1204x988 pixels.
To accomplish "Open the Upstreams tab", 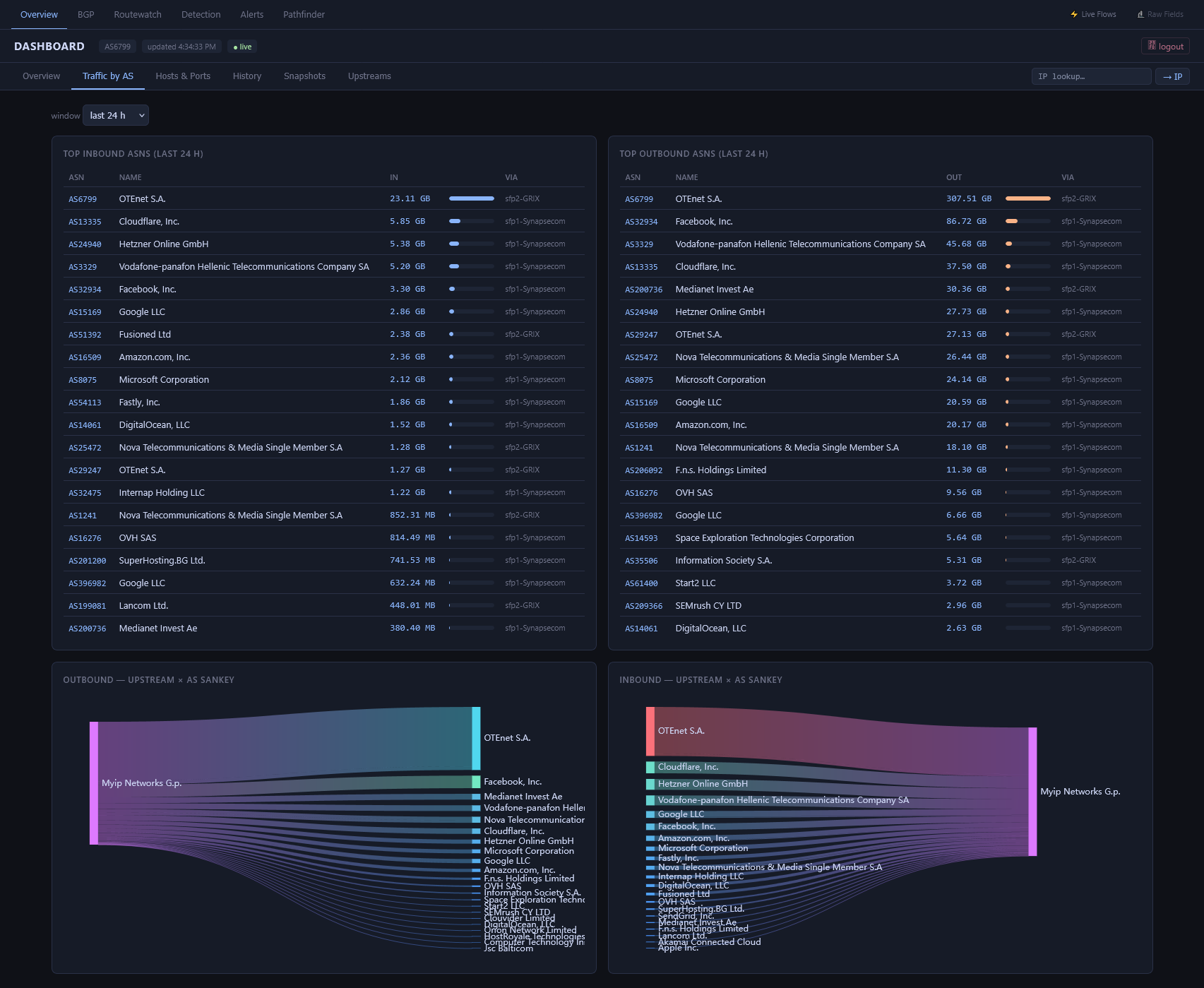I will pyautogui.click(x=369, y=76).
